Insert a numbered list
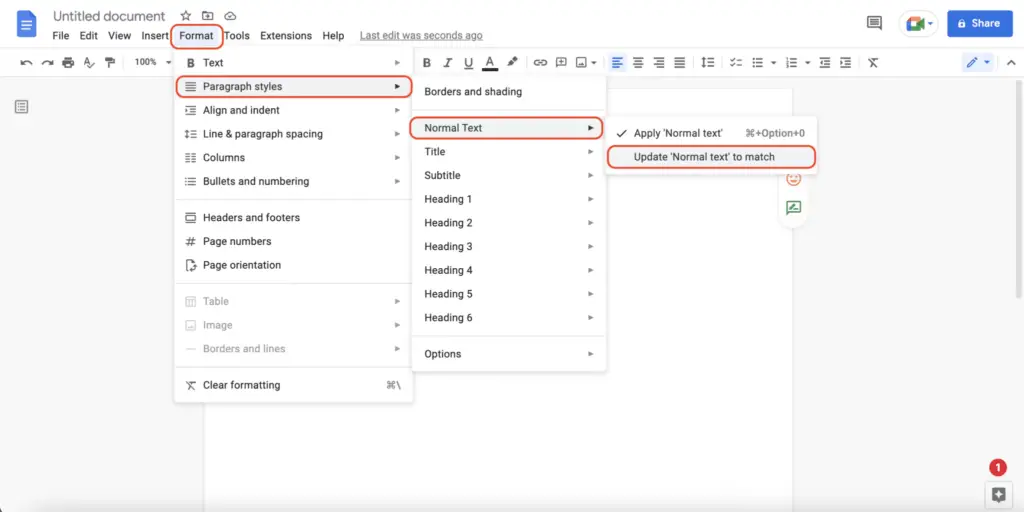Viewport: 1024px width, 512px height. coord(792,63)
